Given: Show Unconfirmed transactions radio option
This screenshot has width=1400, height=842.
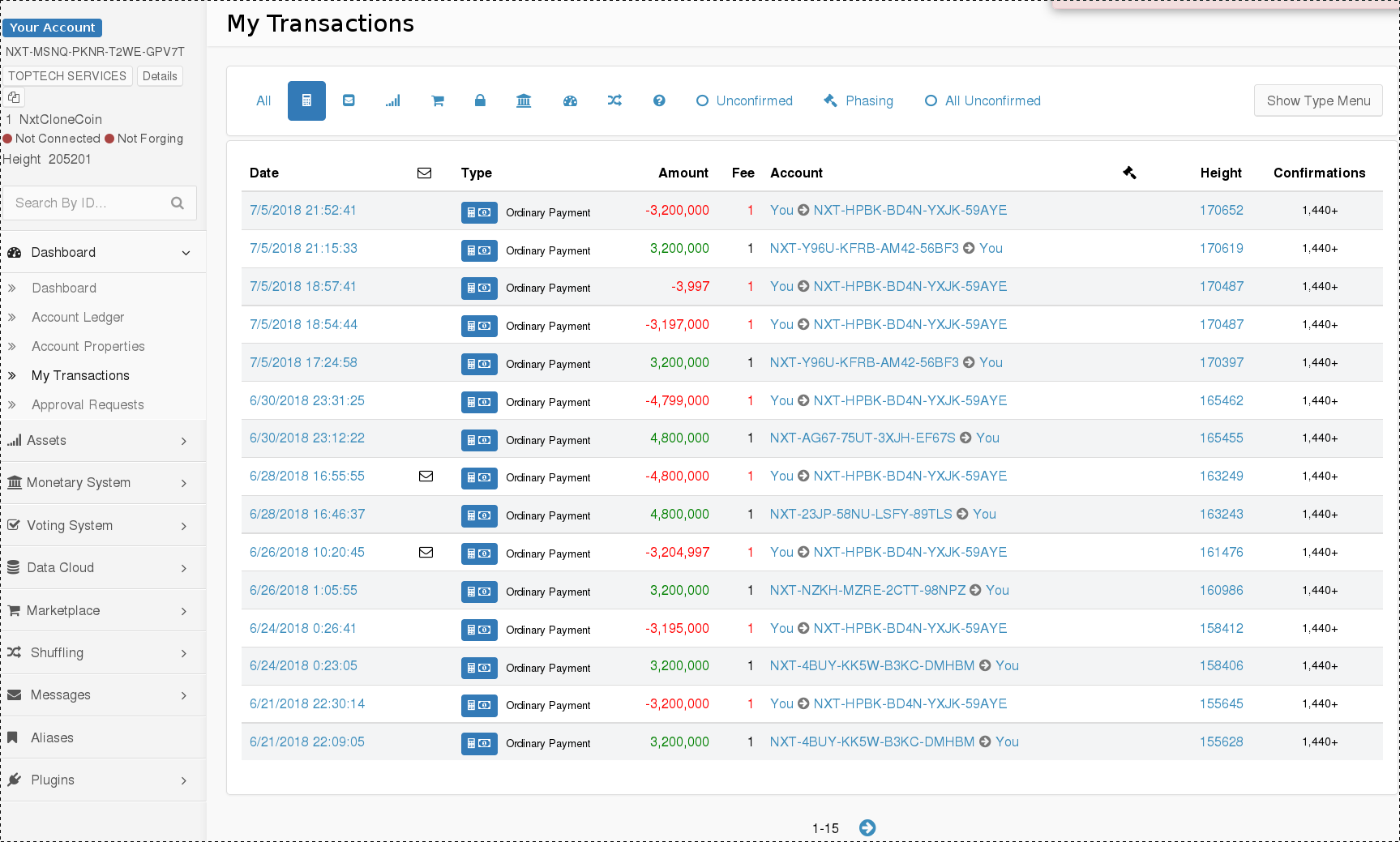Looking at the screenshot, I should click(x=744, y=100).
